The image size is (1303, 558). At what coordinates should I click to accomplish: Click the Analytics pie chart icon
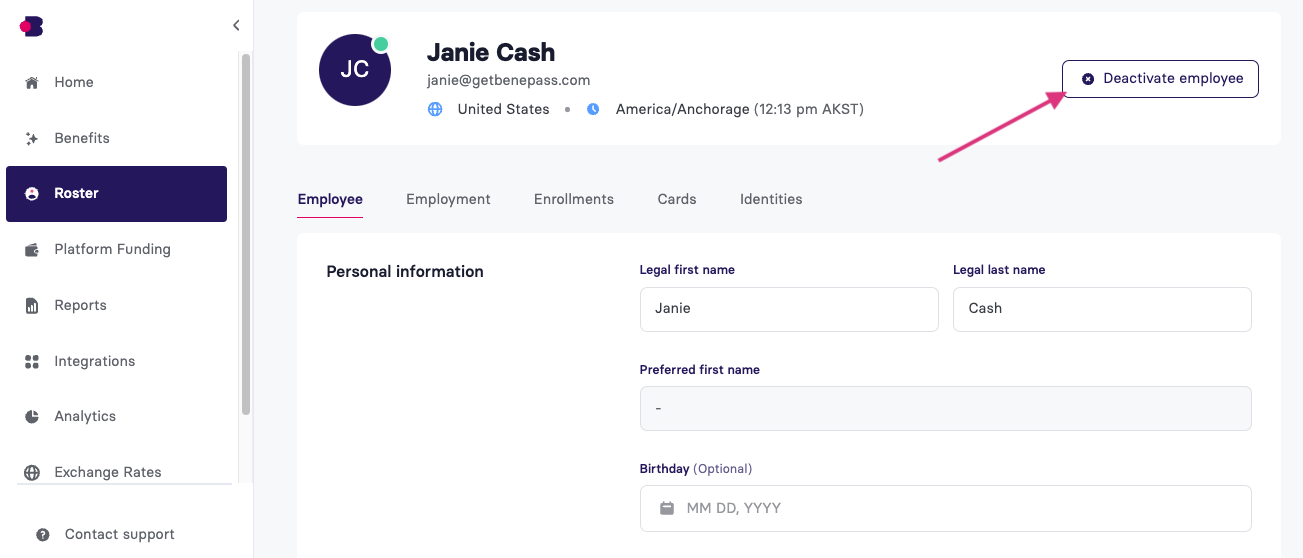[32, 416]
